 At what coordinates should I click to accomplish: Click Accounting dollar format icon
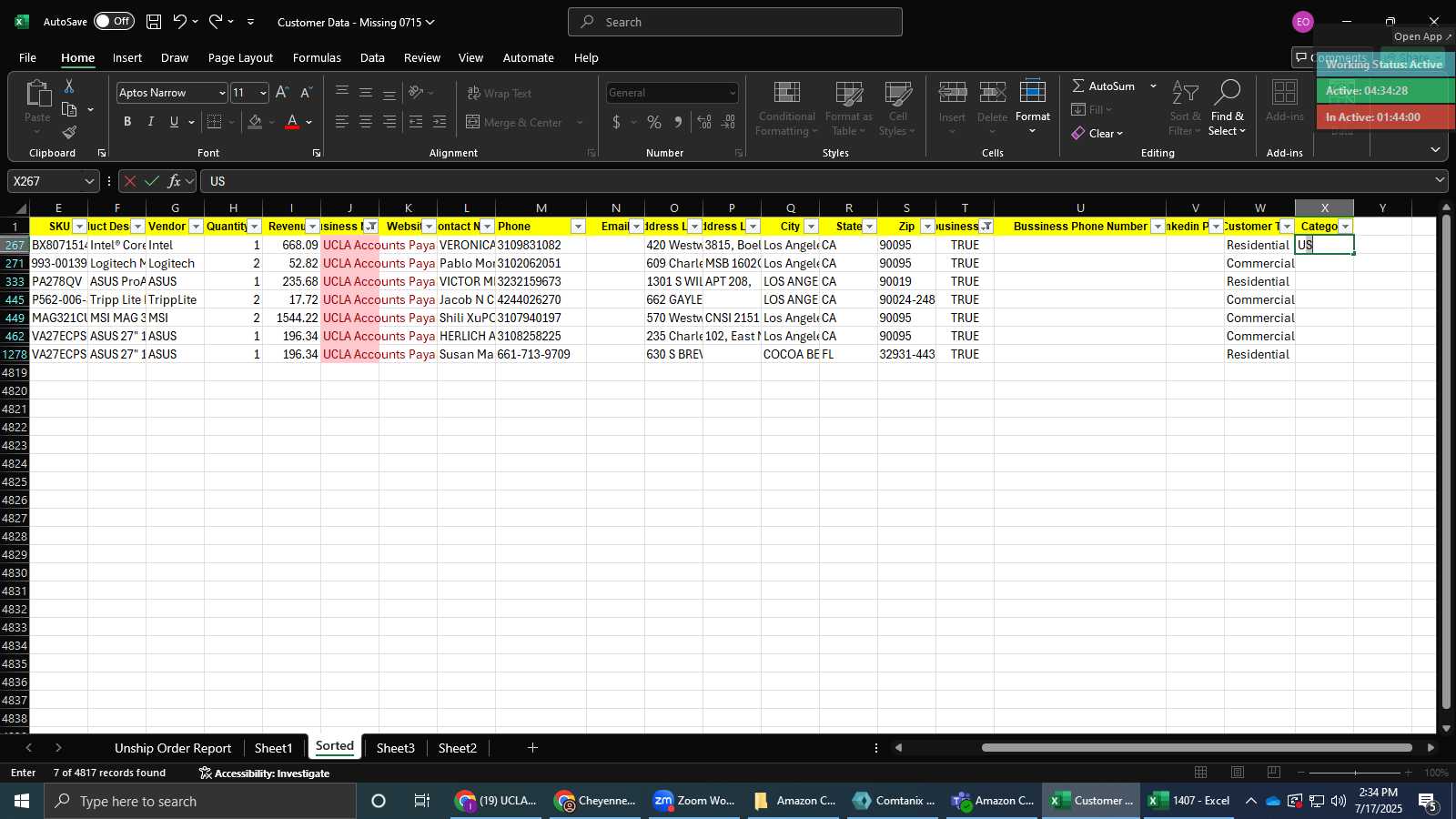click(x=616, y=122)
